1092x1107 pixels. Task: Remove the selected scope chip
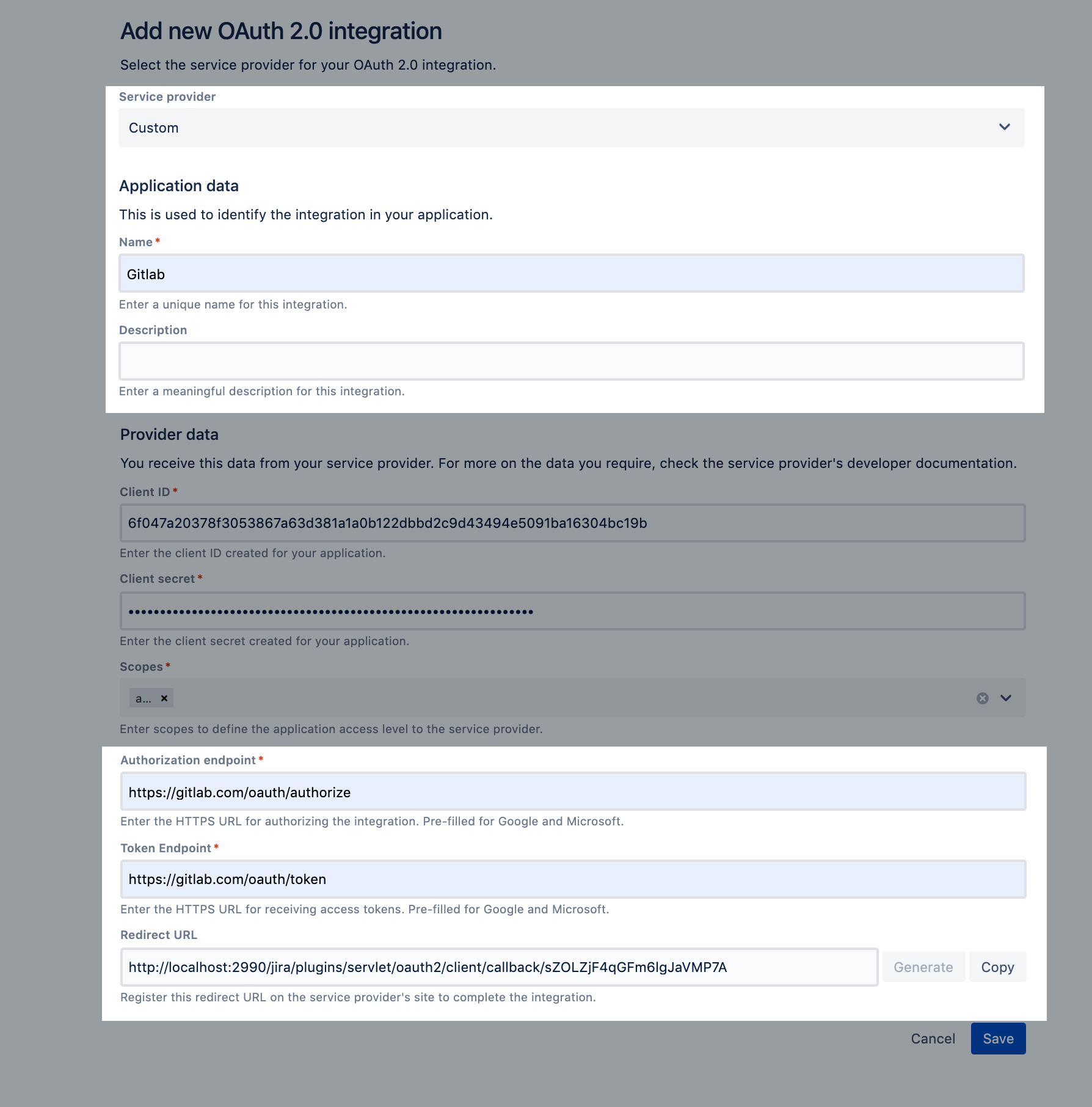pos(163,698)
